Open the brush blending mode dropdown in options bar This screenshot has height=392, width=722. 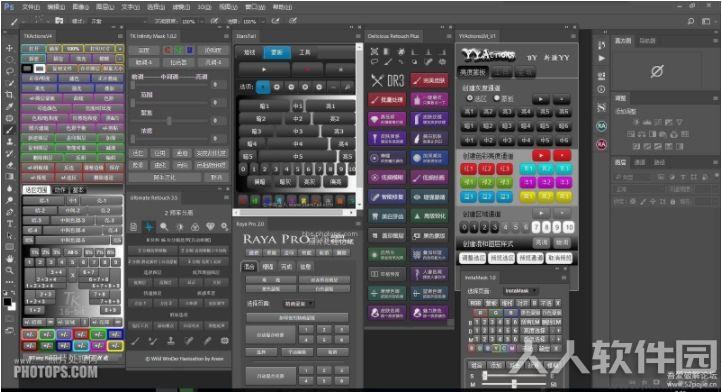coord(119,21)
